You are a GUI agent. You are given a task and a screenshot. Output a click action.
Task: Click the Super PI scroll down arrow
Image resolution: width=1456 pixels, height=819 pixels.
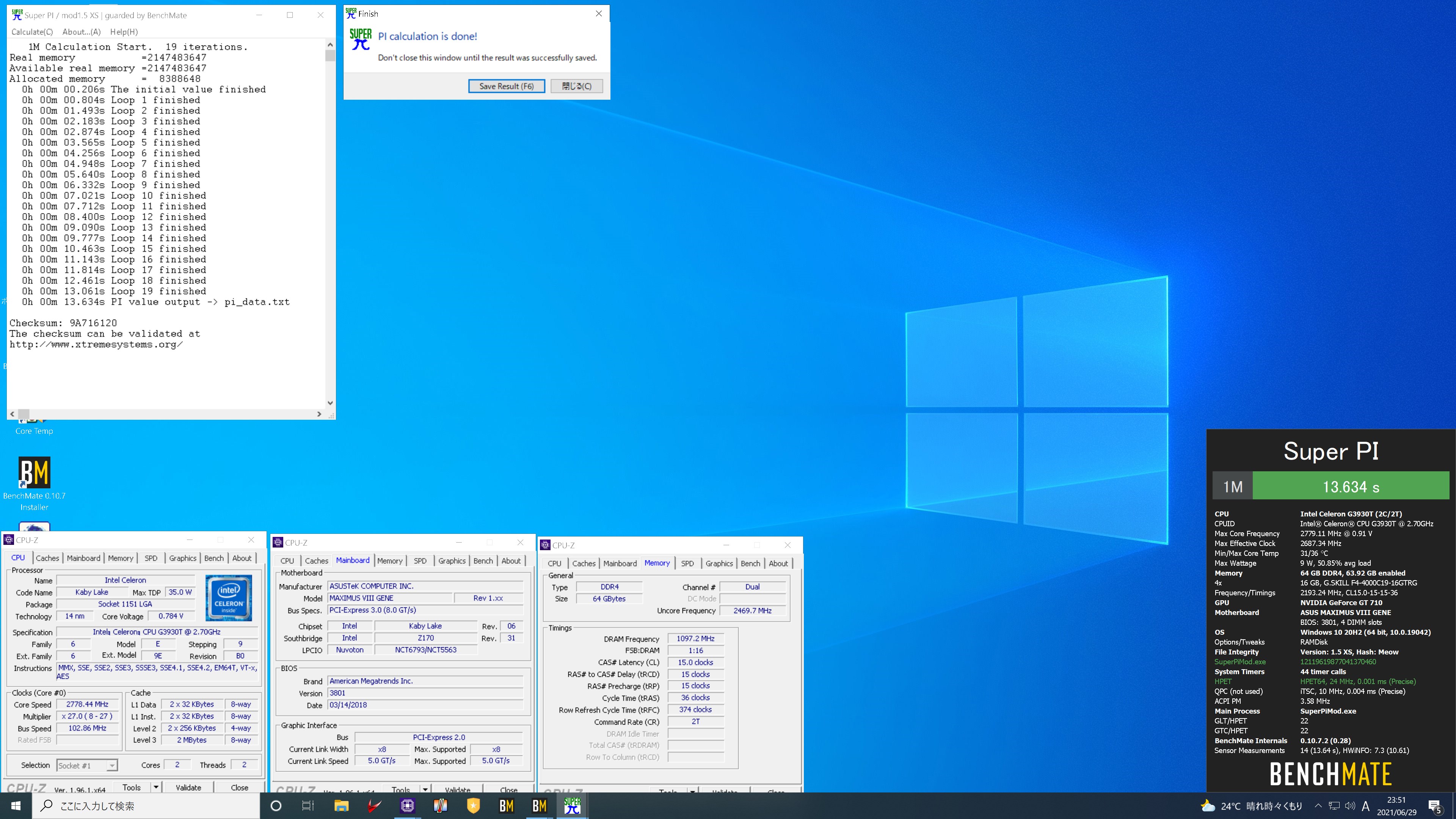click(x=330, y=403)
